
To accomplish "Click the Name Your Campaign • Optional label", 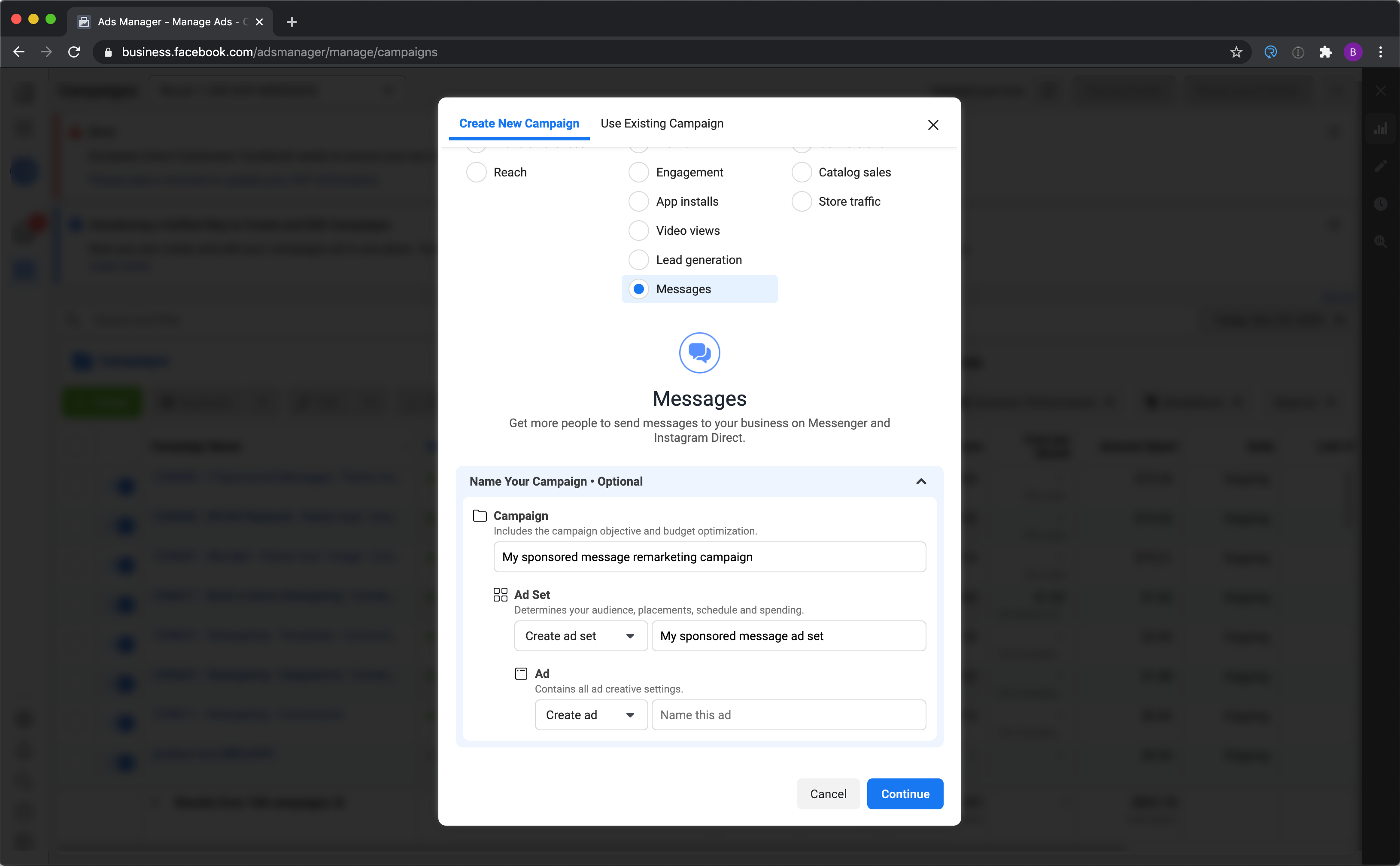I will pyautogui.click(x=556, y=482).
